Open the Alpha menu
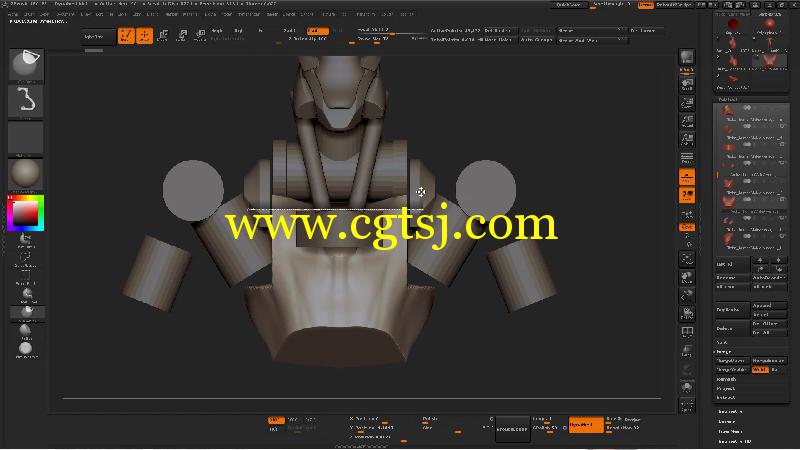 pos(13,15)
